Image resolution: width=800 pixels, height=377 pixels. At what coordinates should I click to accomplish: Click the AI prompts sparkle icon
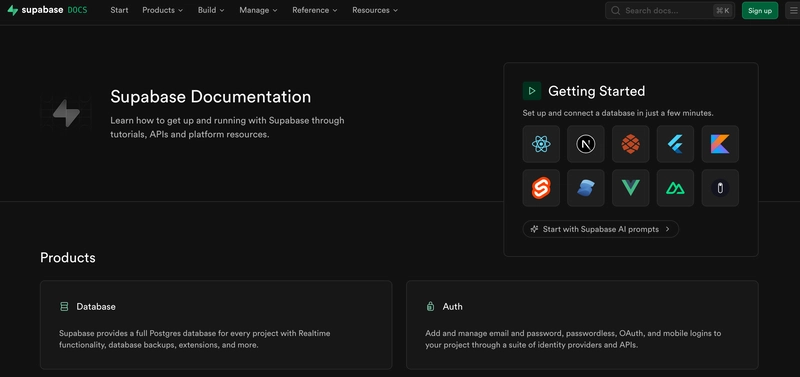tap(534, 229)
